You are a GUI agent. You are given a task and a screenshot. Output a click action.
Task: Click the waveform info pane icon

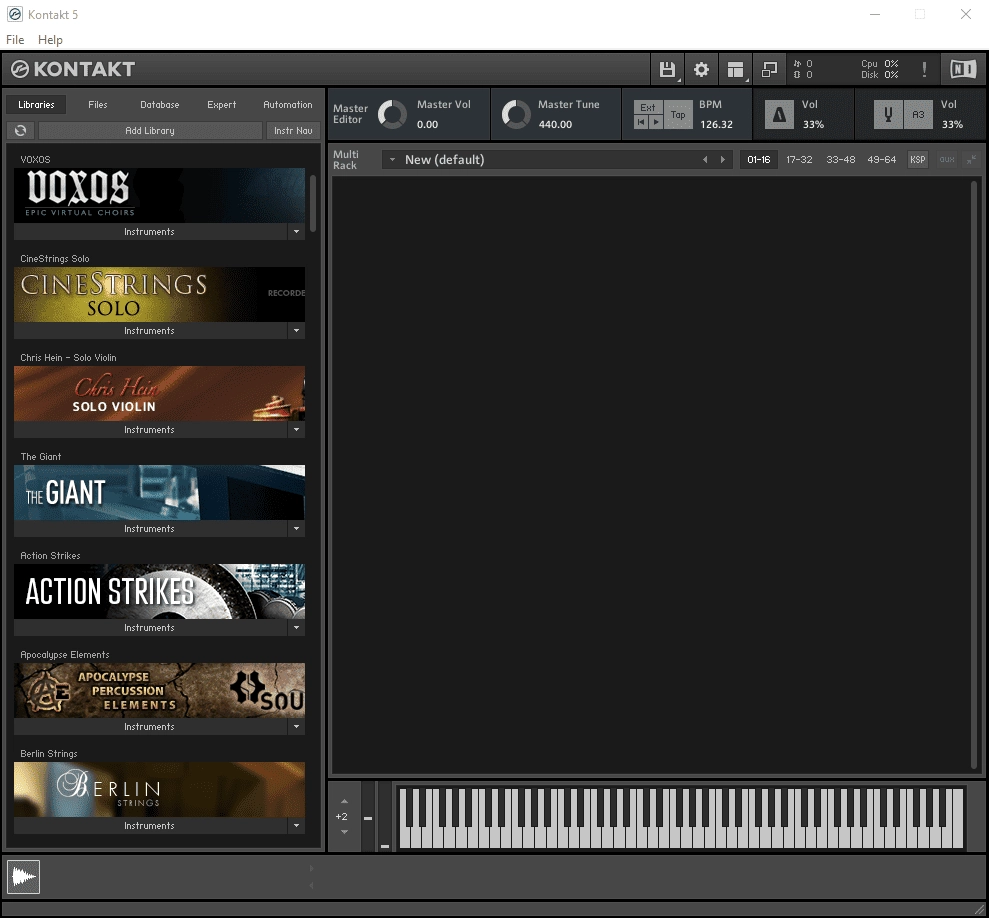(24, 877)
